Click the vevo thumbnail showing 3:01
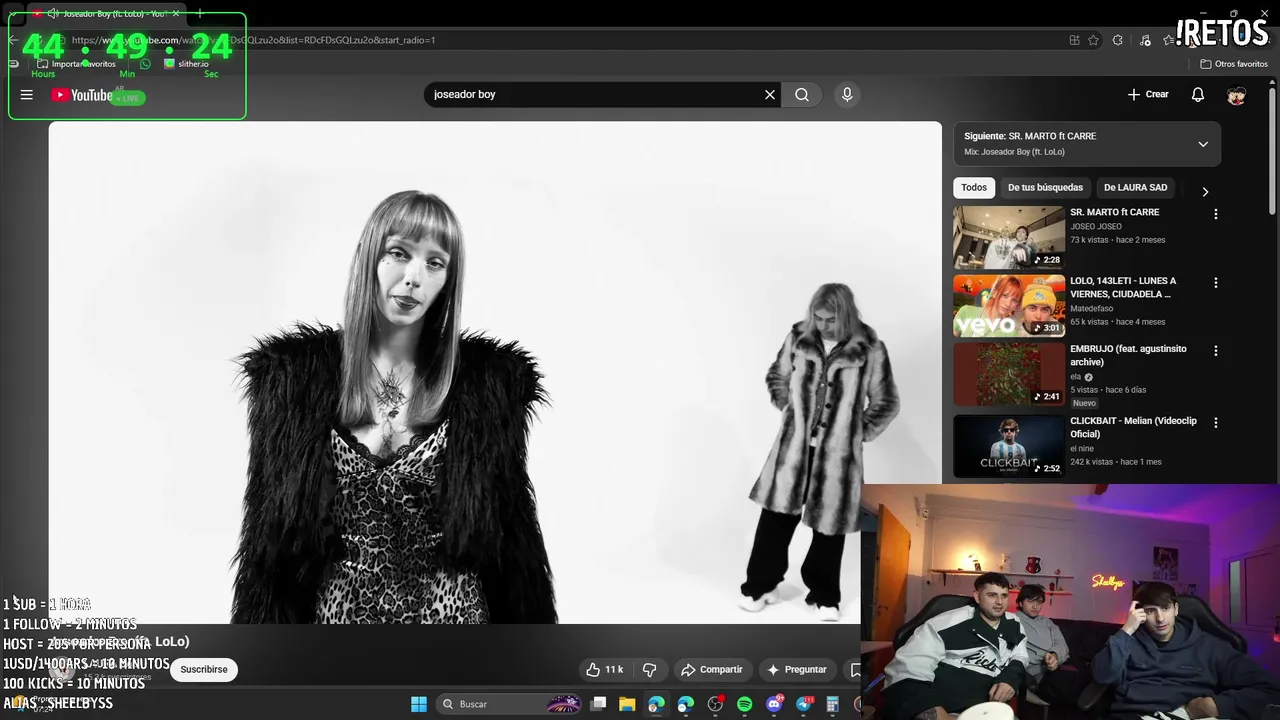This screenshot has height=720, width=1280. pyautogui.click(x=1009, y=306)
